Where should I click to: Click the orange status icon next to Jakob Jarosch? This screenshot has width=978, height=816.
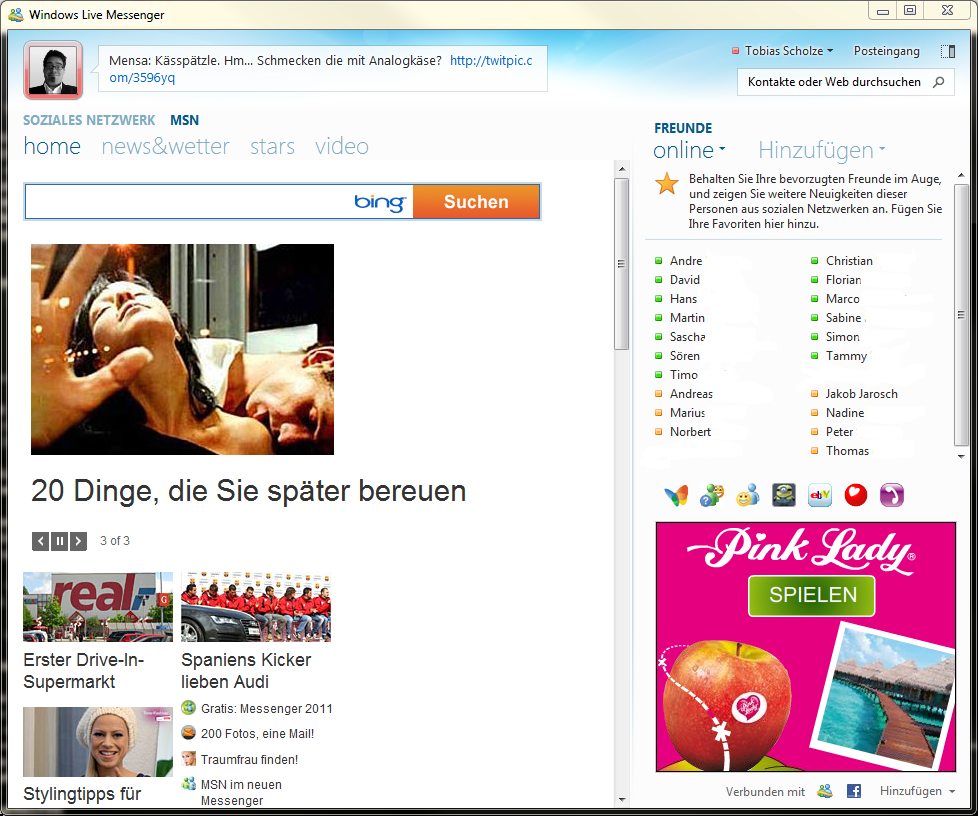tap(814, 394)
